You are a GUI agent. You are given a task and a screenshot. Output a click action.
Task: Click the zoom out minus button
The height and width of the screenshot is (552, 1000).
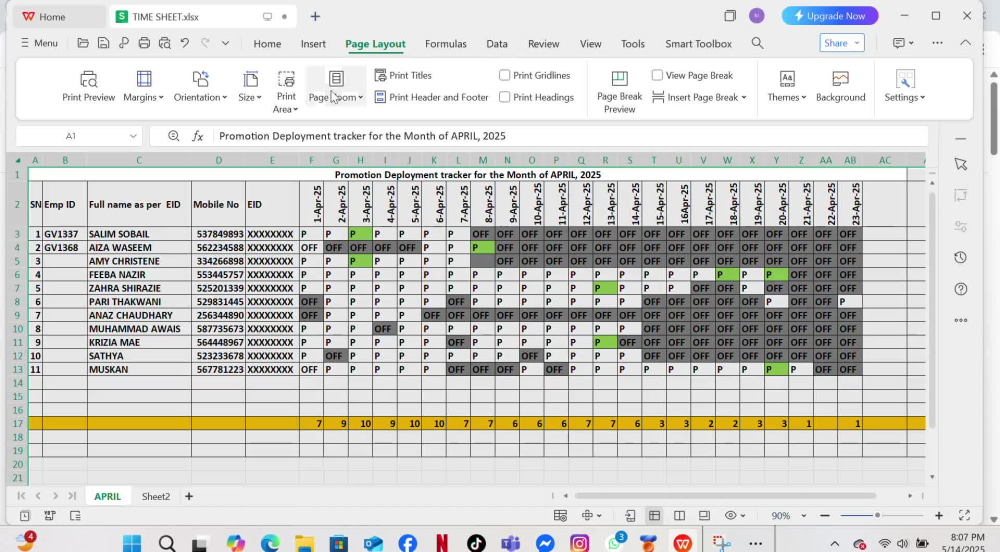(825, 515)
